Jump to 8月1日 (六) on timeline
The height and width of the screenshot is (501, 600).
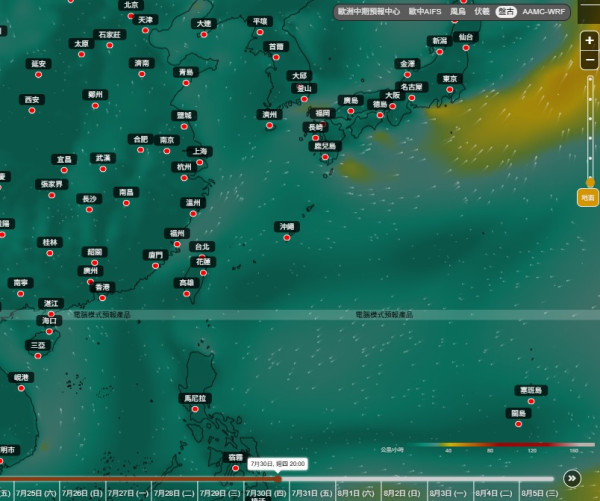click(356, 493)
